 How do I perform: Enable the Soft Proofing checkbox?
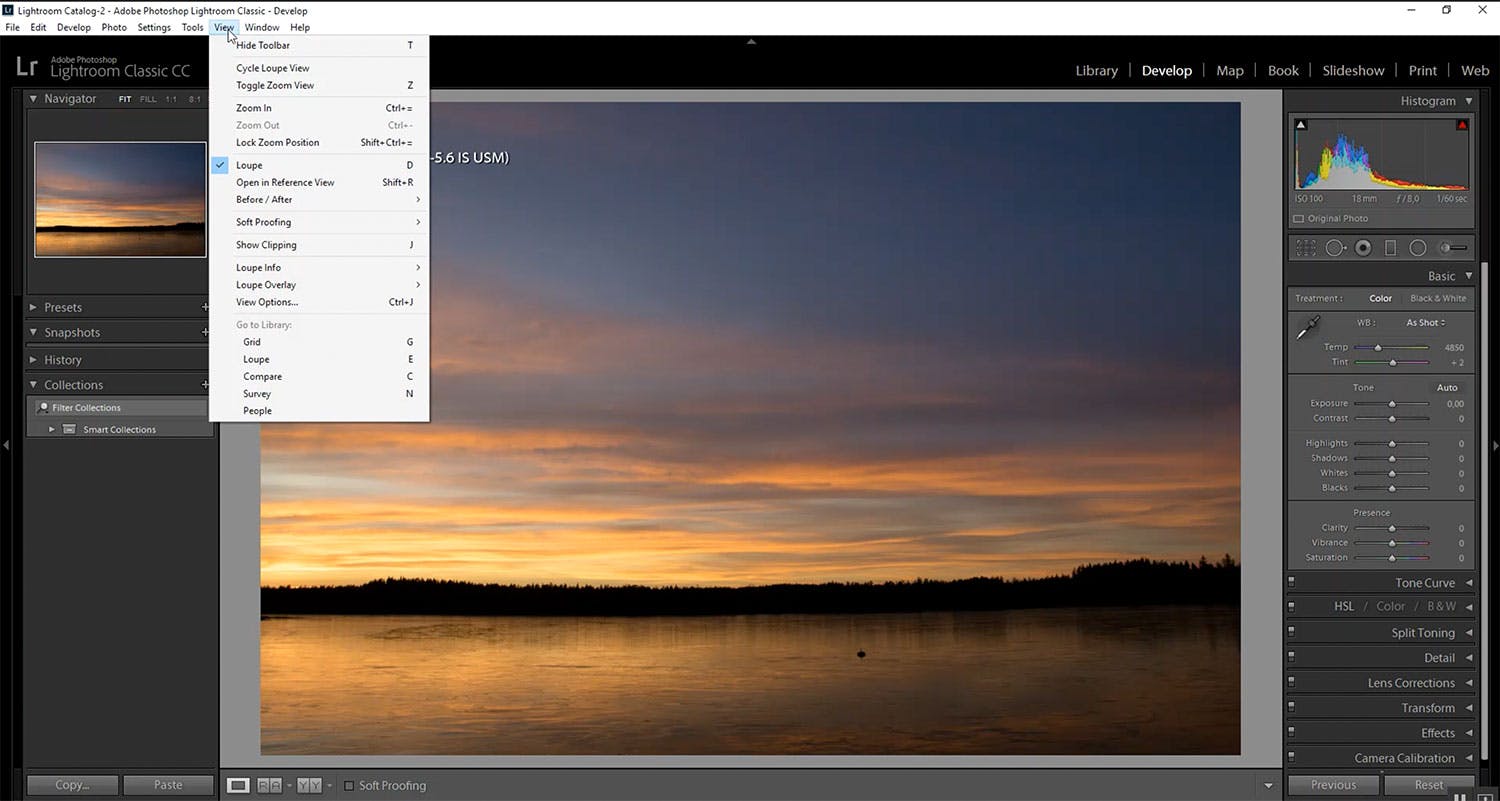click(x=349, y=786)
